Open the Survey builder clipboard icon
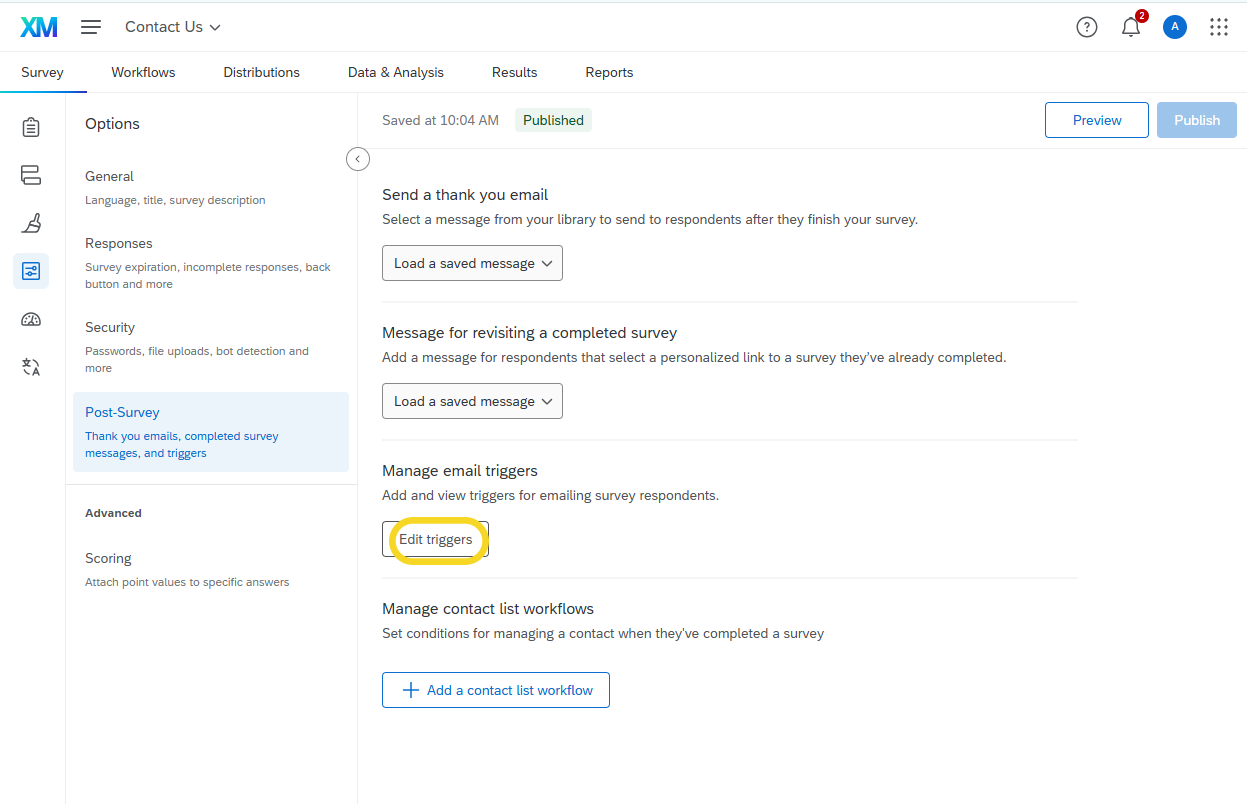 [x=31, y=127]
